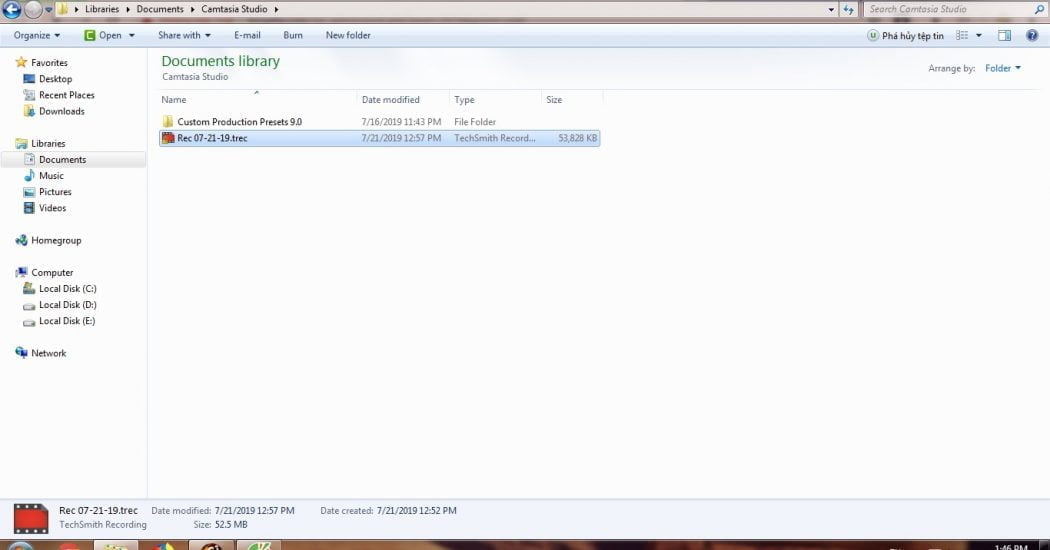Sort by the Size column header
Screen dimensions: 1050x550
point(554,100)
